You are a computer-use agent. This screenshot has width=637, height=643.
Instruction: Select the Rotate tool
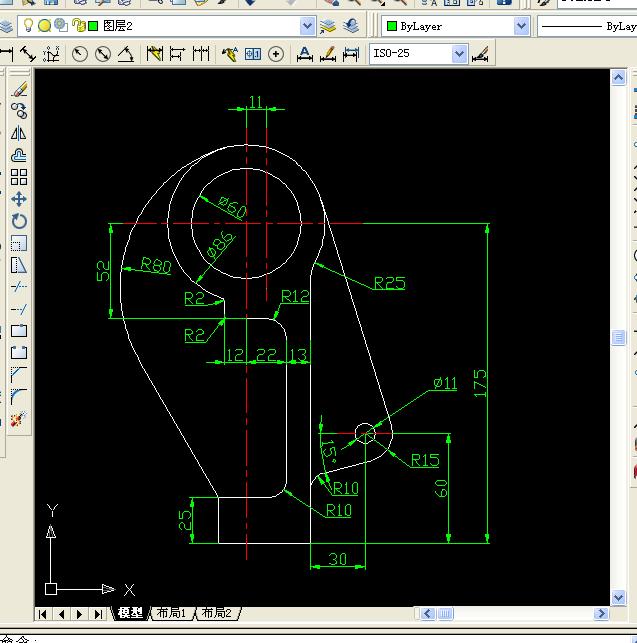point(19,221)
